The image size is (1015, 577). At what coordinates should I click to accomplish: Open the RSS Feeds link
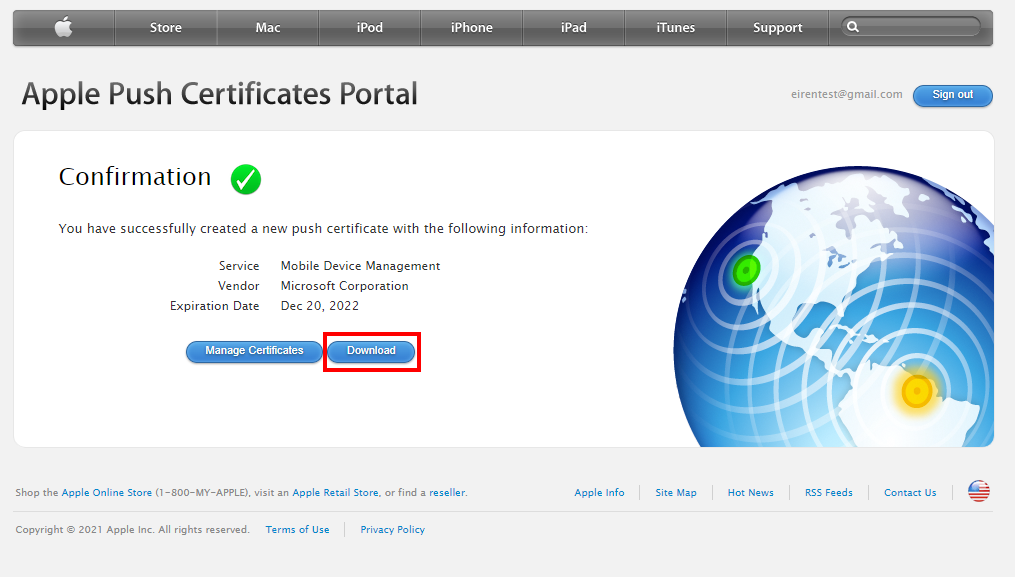829,493
